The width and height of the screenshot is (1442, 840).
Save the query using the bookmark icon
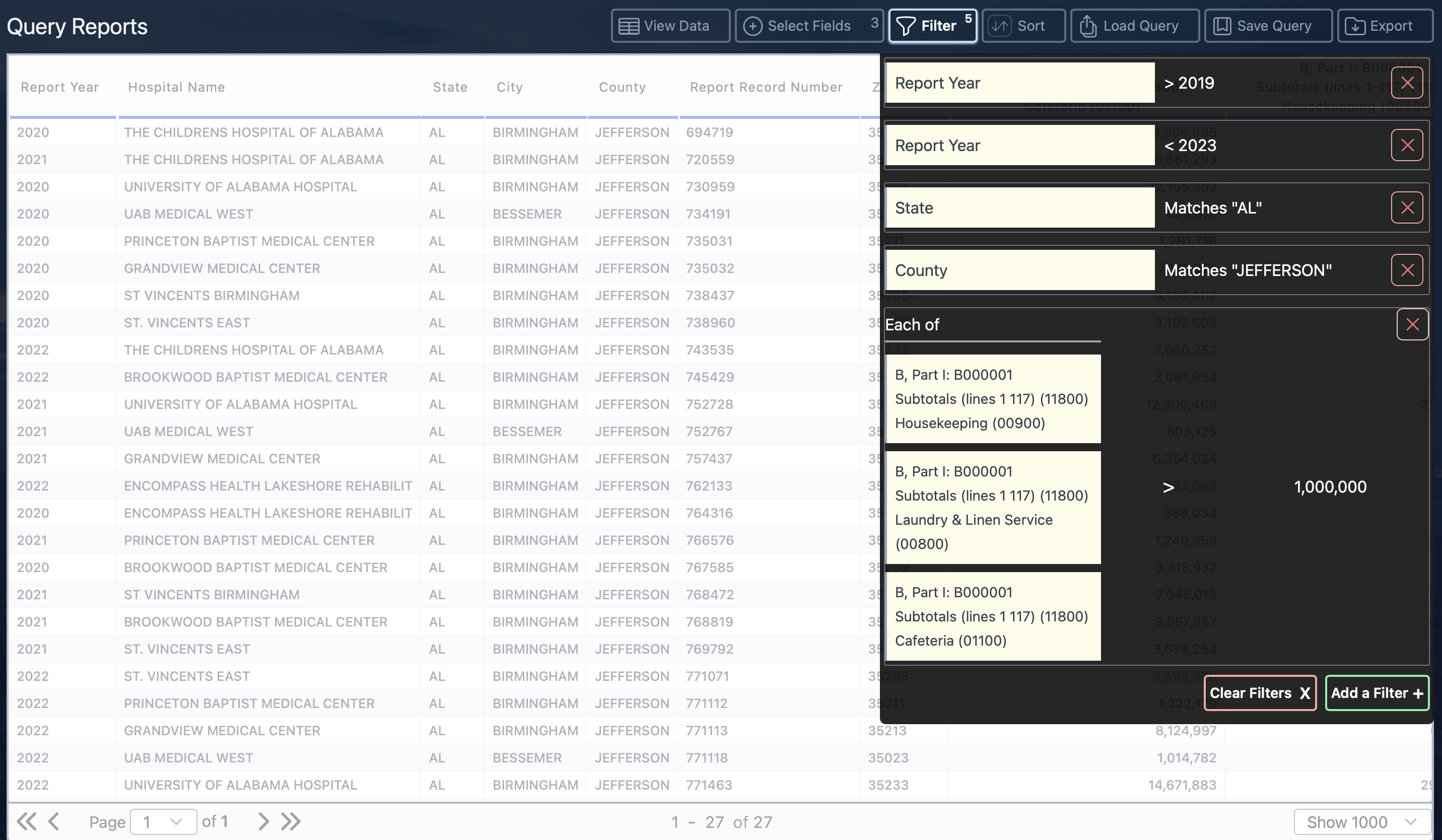1222,25
